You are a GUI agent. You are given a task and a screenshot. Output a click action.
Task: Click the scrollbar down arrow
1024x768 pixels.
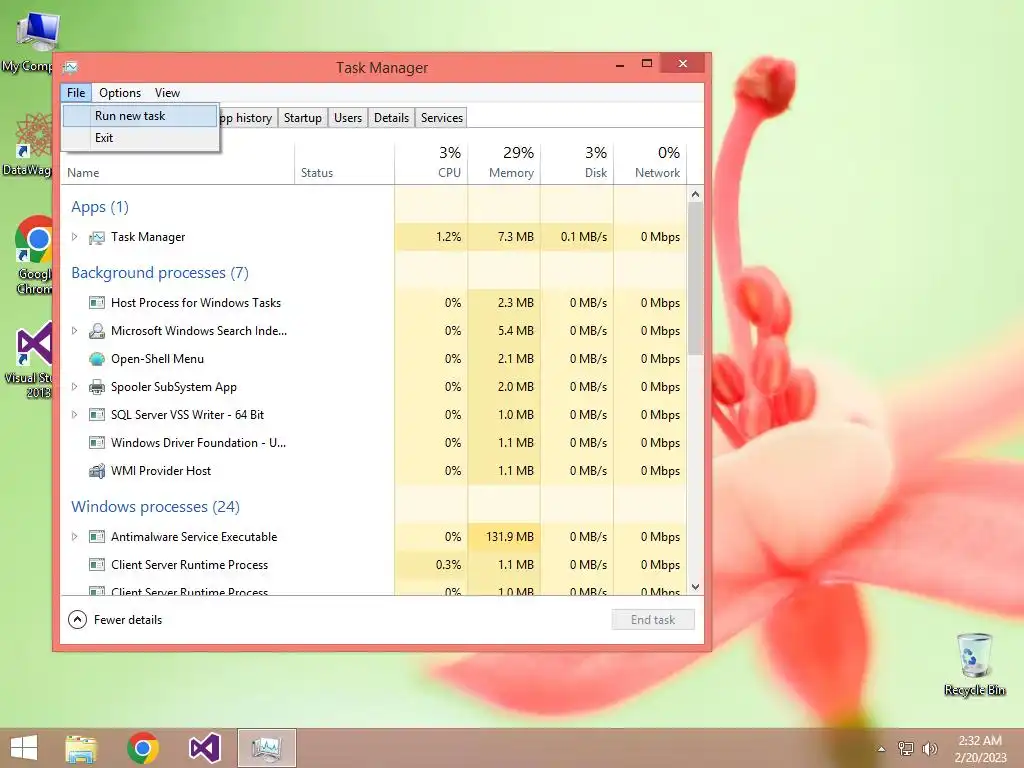[x=696, y=587]
